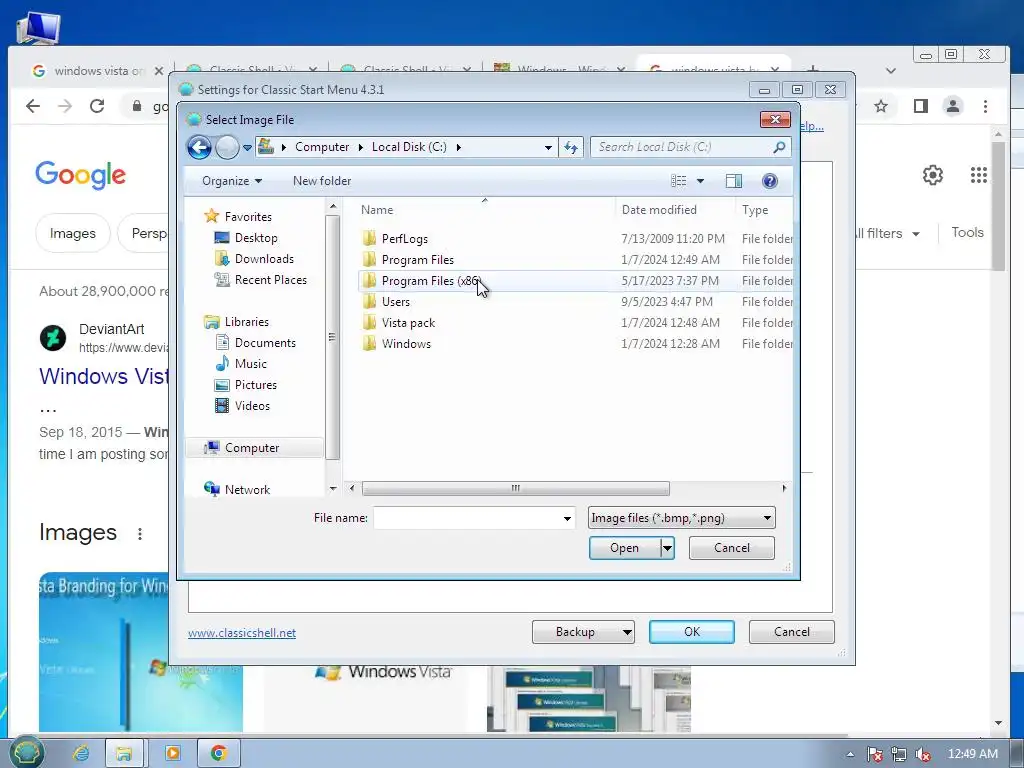
Task: Cancel the Select Image File dialog
Action: click(731, 548)
